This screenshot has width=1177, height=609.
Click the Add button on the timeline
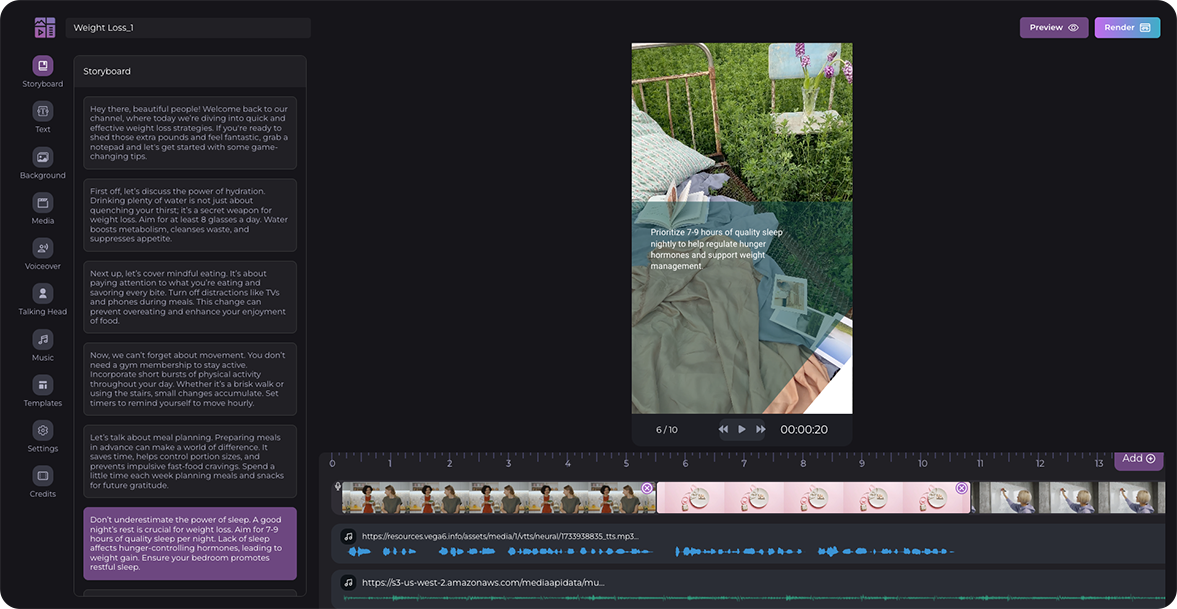click(x=1136, y=458)
